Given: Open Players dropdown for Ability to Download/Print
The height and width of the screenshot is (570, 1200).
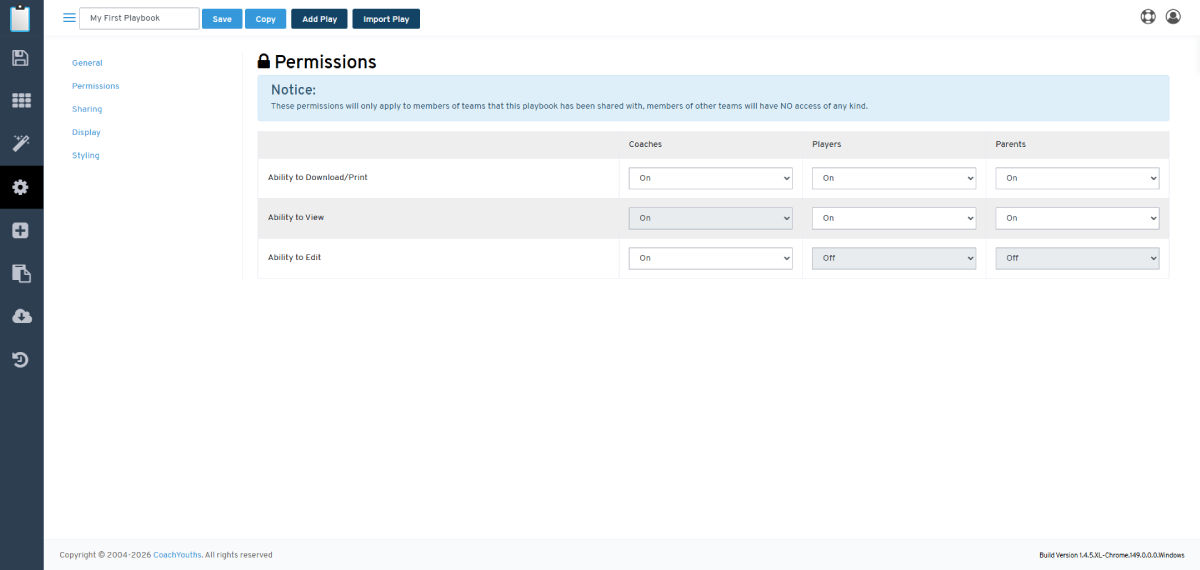Looking at the screenshot, I should click(x=894, y=178).
